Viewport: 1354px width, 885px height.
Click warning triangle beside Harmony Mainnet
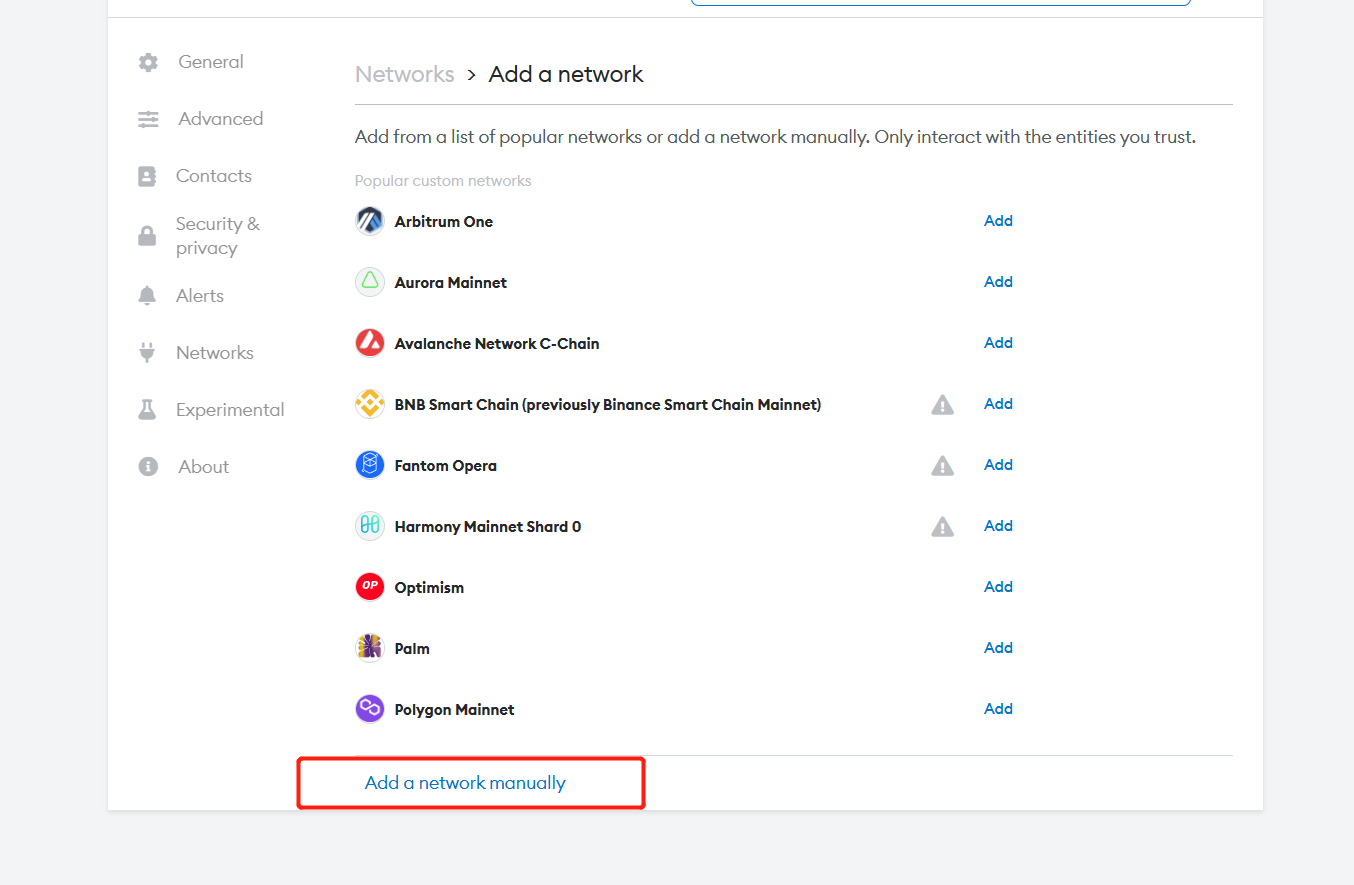pos(942,526)
